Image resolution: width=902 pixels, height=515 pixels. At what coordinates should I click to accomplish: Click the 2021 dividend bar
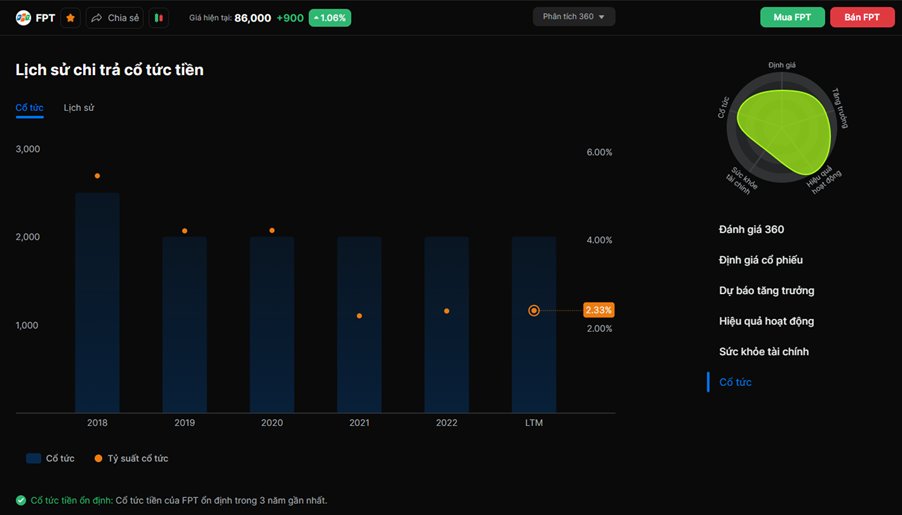(x=360, y=325)
